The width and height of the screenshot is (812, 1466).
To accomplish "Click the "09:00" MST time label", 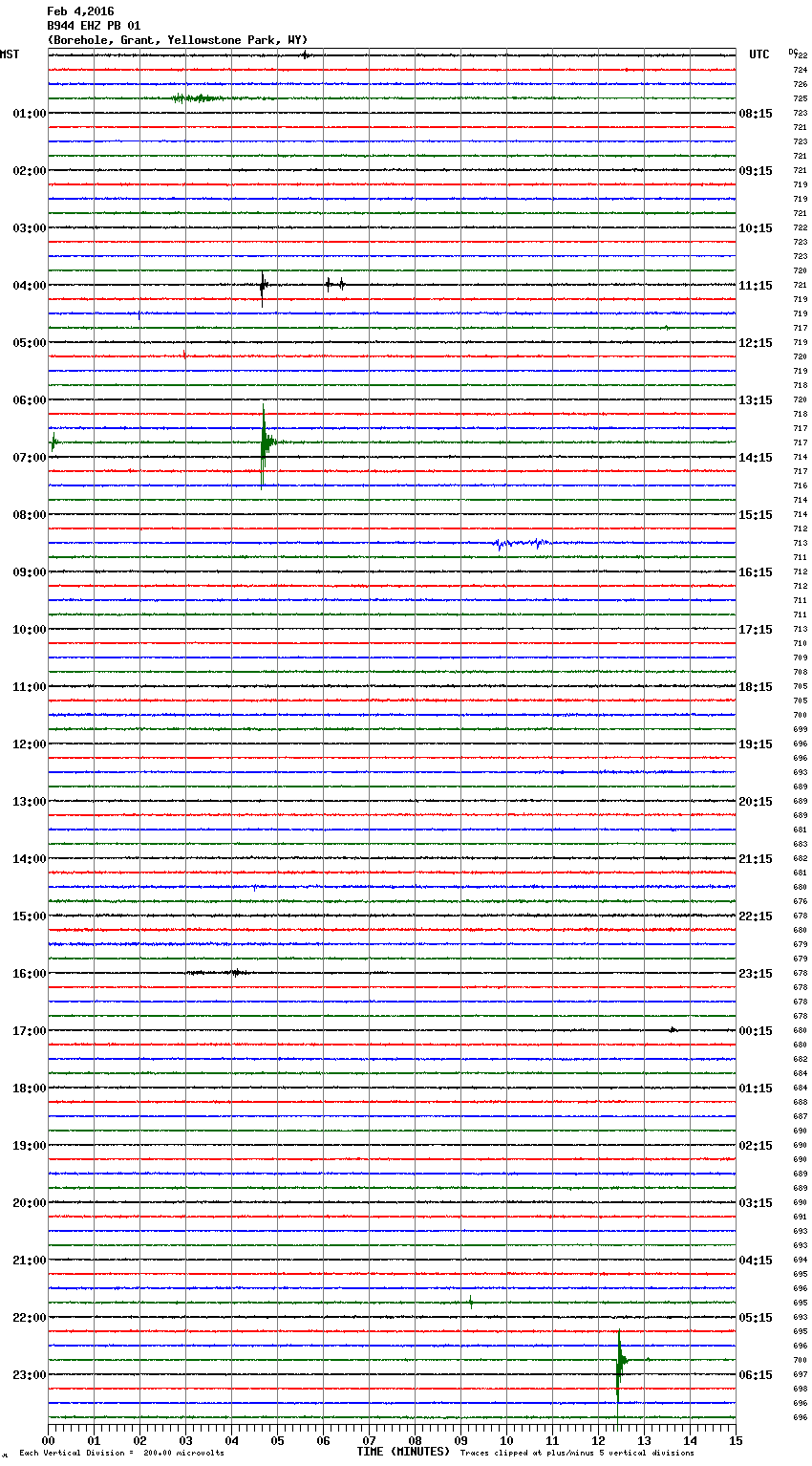I will [30, 572].
